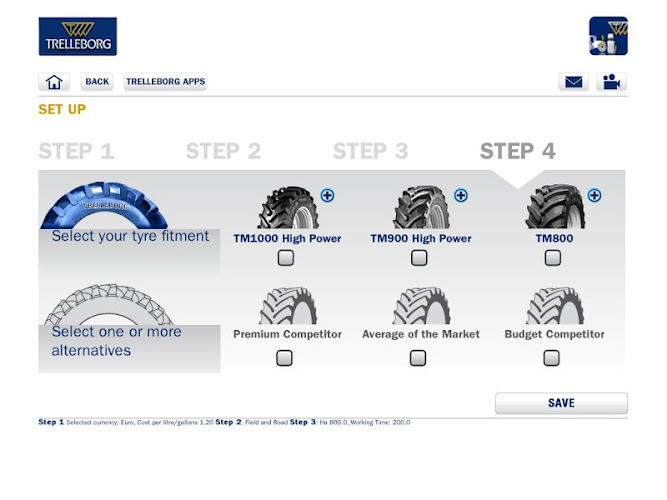Open the app icon at top right
667x500 pixels.
coord(608,36)
